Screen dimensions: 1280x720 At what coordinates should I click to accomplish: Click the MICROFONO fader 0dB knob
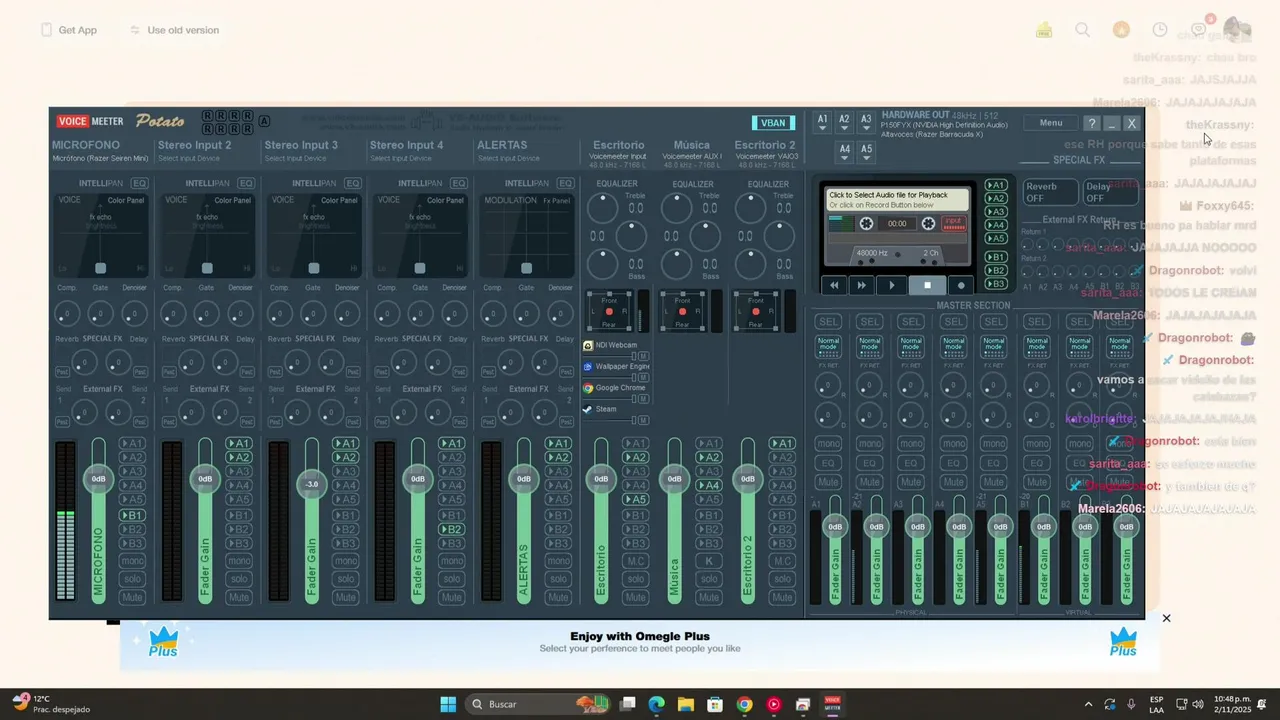click(98, 479)
